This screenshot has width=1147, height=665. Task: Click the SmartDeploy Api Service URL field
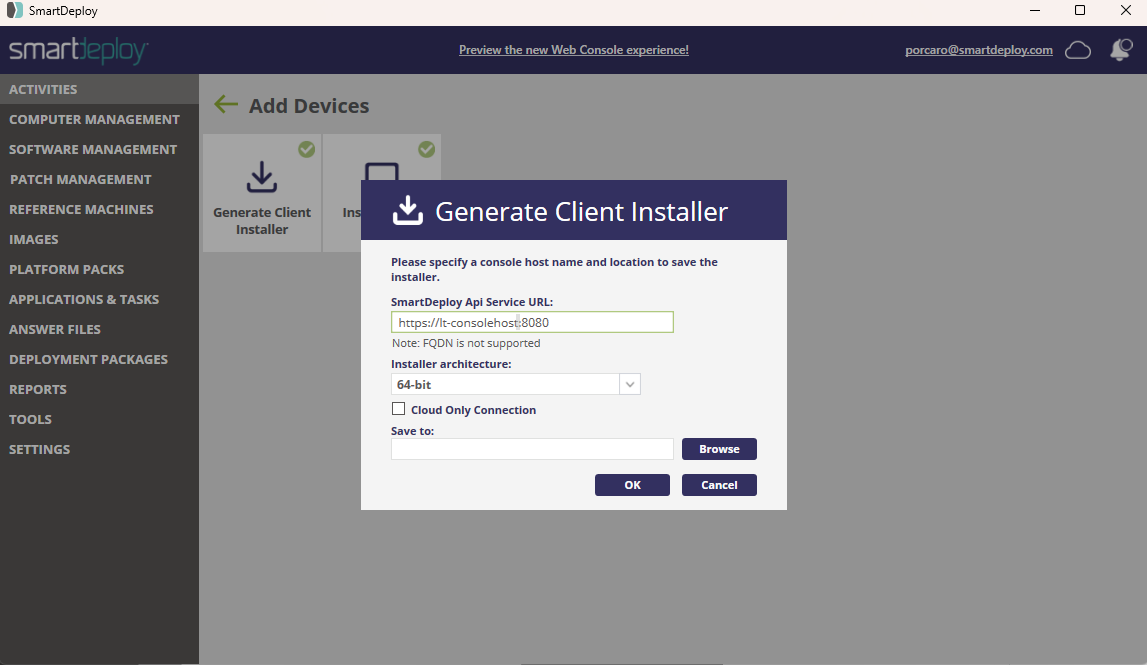click(x=532, y=322)
